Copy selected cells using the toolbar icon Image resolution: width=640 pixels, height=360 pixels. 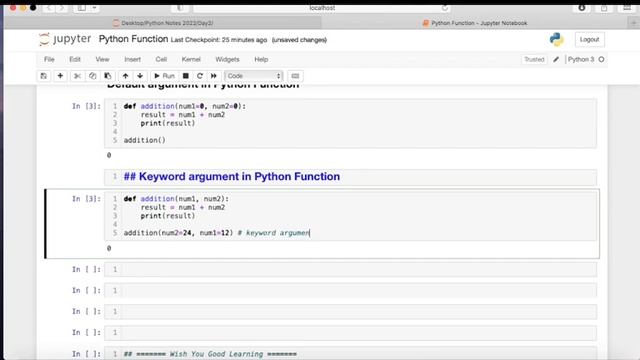[93, 76]
